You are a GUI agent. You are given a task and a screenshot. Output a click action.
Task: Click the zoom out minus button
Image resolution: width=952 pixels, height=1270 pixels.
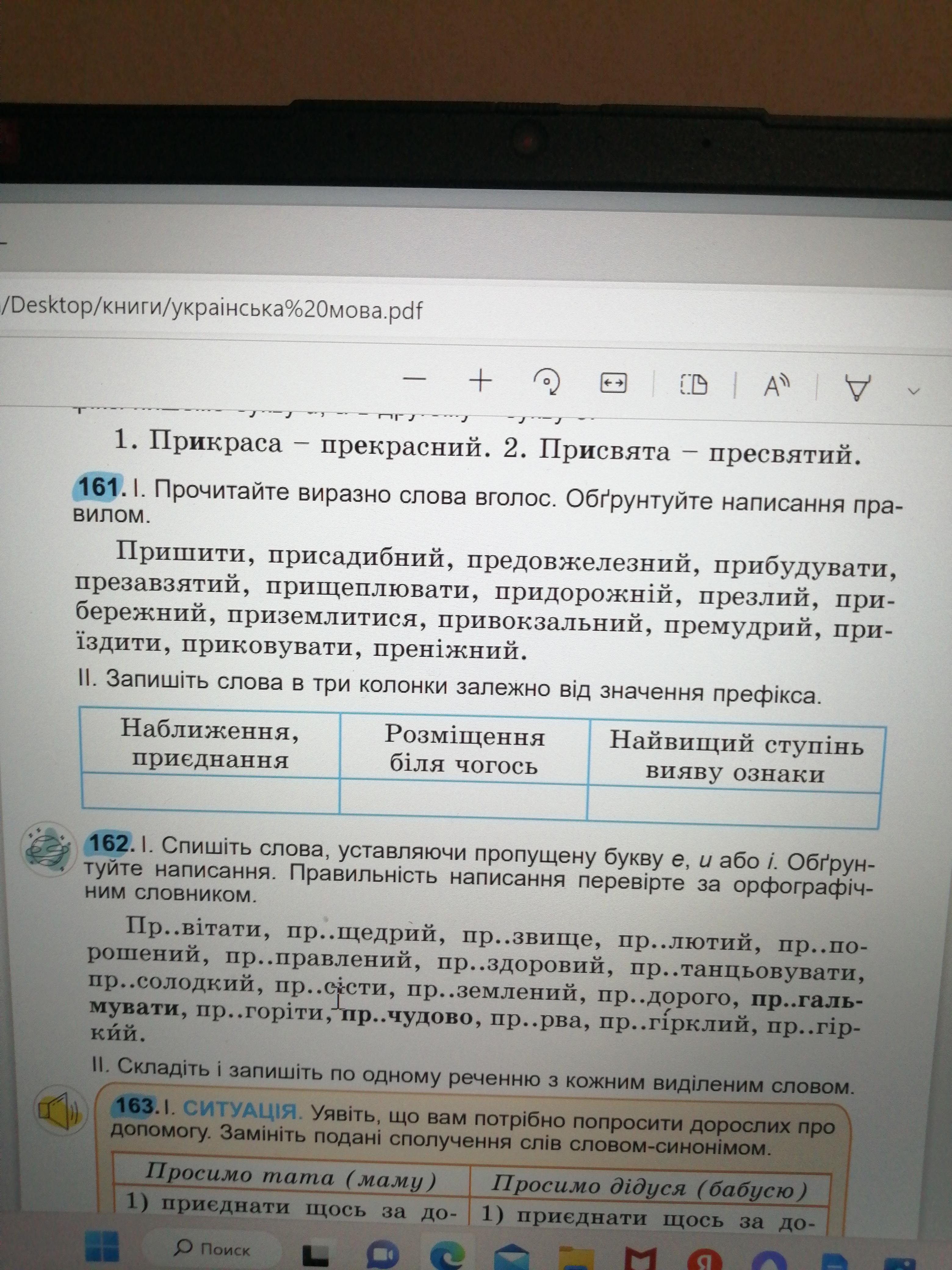414,379
